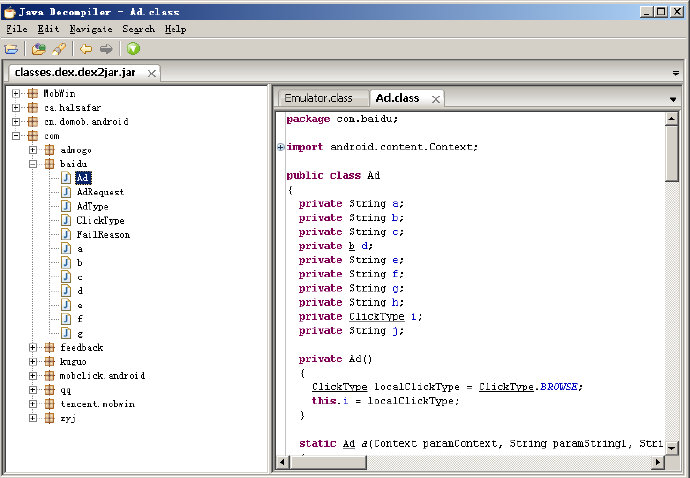Open the Help menu
690x478 pixels.
175,29
